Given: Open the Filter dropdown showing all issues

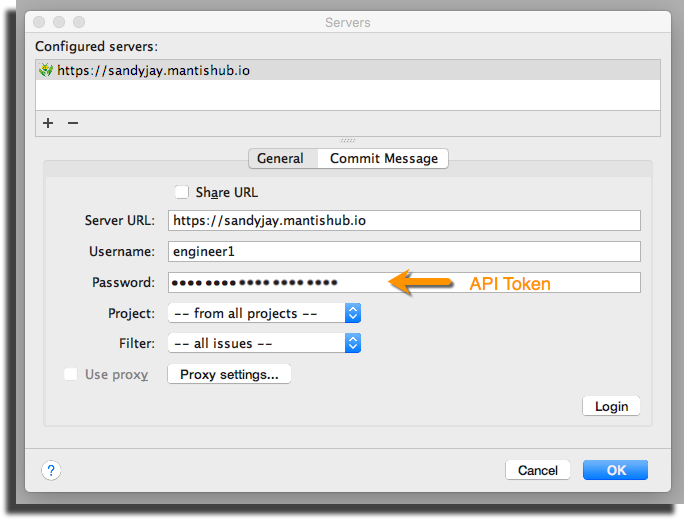Looking at the screenshot, I should [x=264, y=343].
